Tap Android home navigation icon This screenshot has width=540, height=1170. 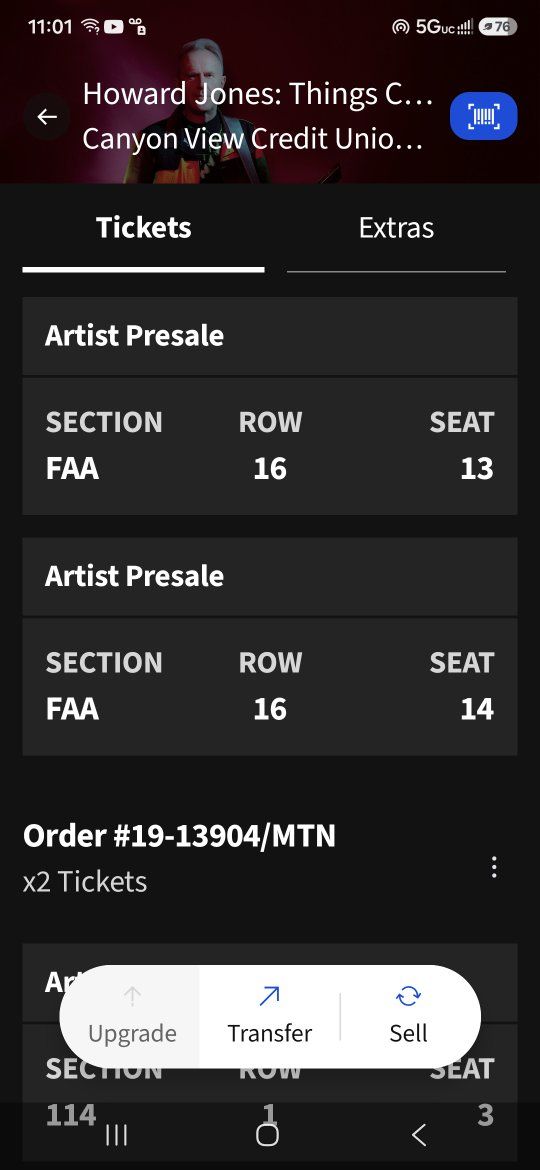point(268,1135)
